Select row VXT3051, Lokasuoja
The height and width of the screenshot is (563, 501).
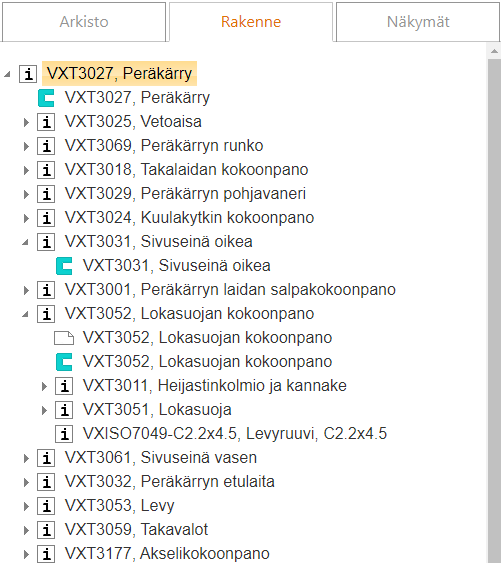pos(157,410)
